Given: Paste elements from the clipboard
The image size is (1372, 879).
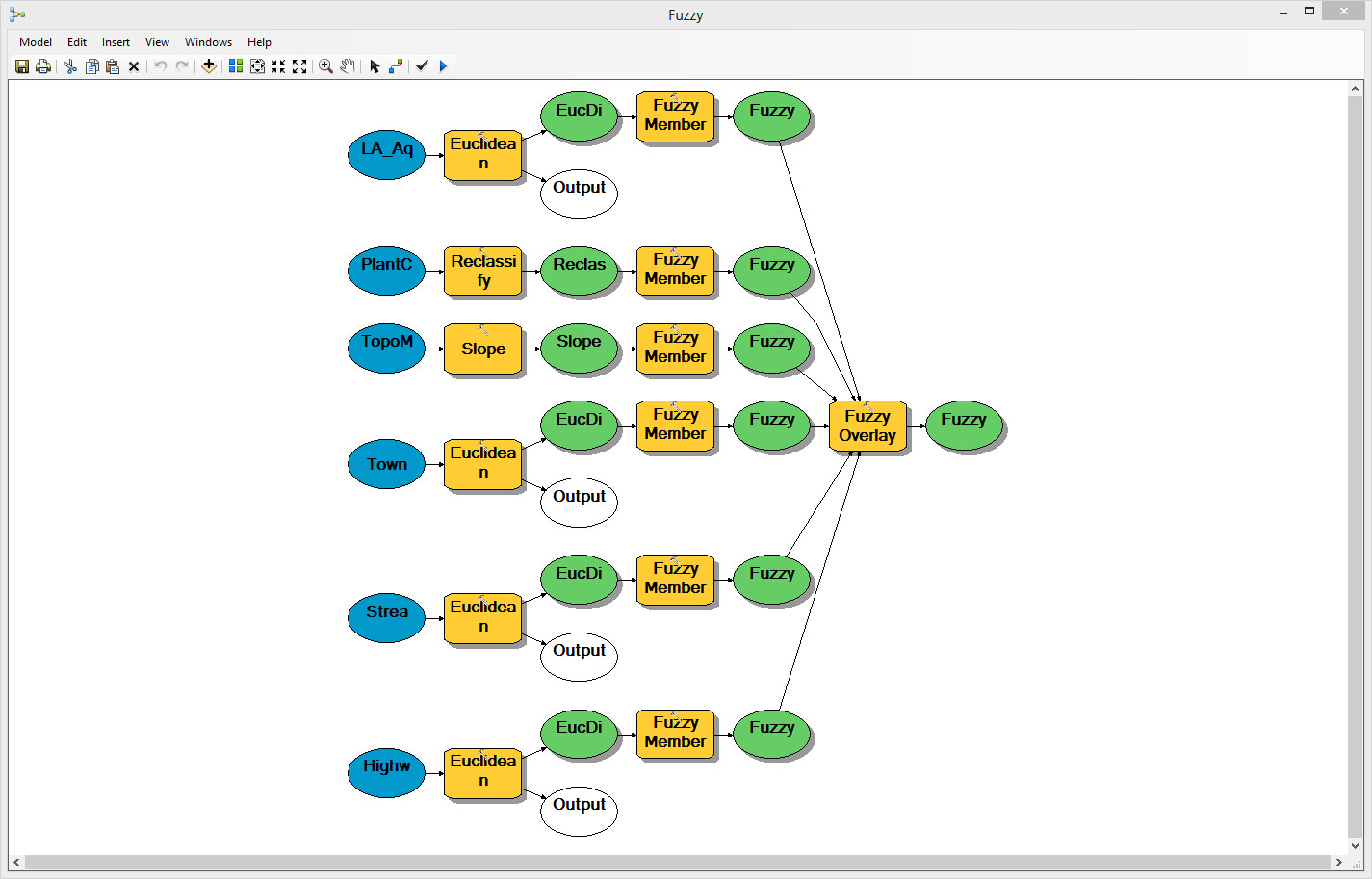Looking at the screenshot, I should point(113,66).
